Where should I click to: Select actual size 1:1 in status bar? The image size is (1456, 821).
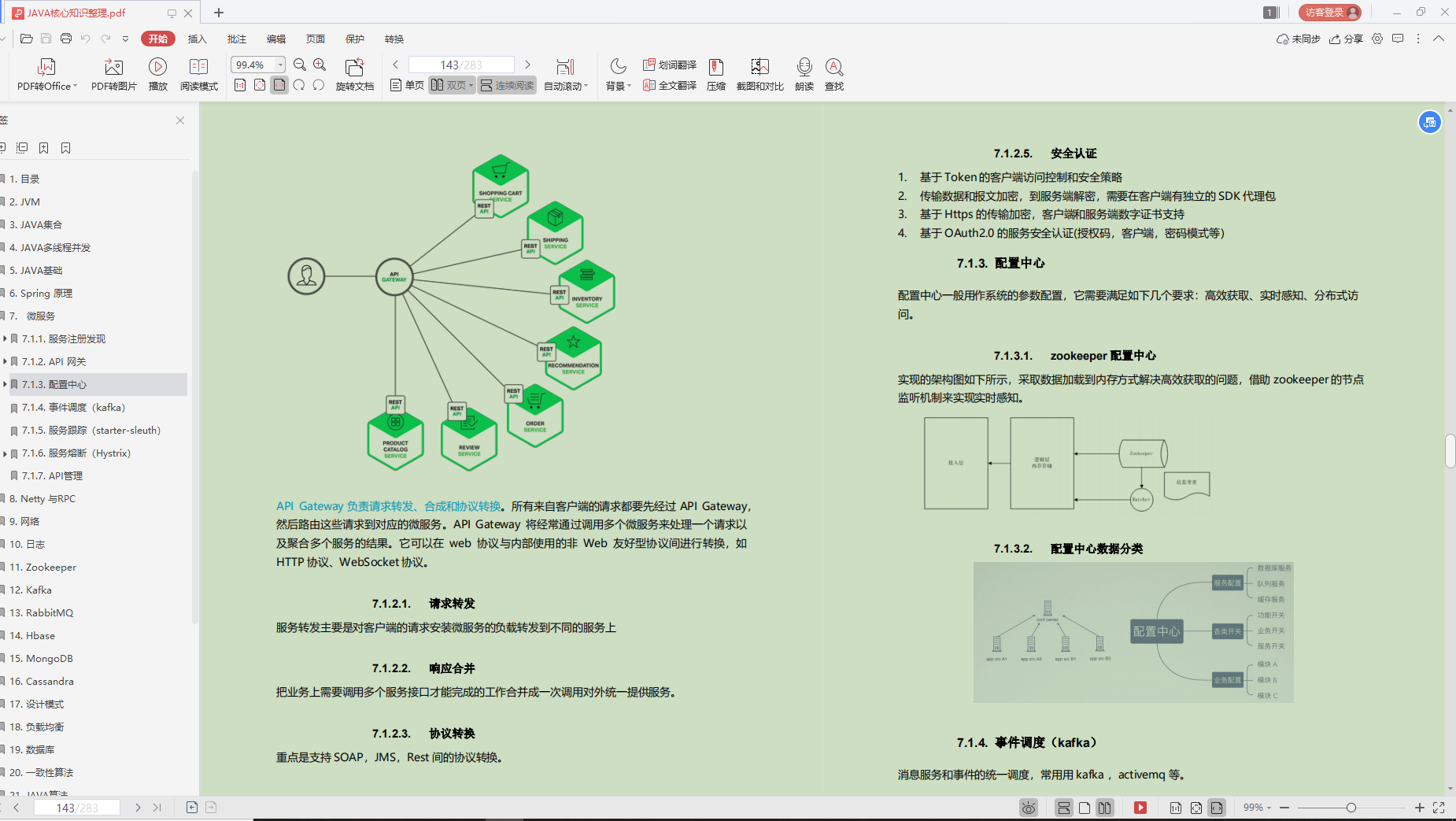[x=1176, y=808]
